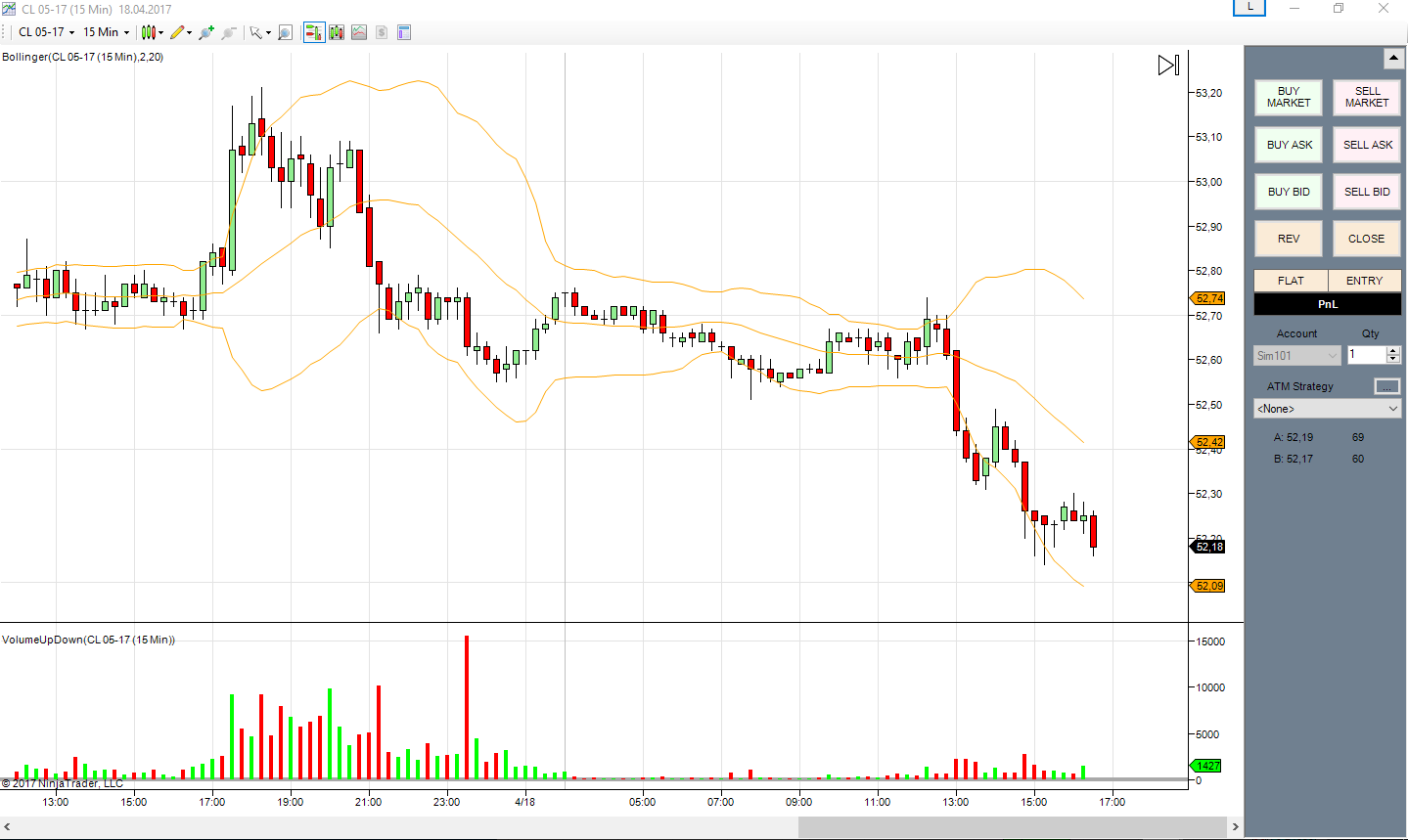Image resolution: width=1408 pixels, height=840 pixels.
Task: Click the 52,74 upper band price marker
Action: [1209, 298]
